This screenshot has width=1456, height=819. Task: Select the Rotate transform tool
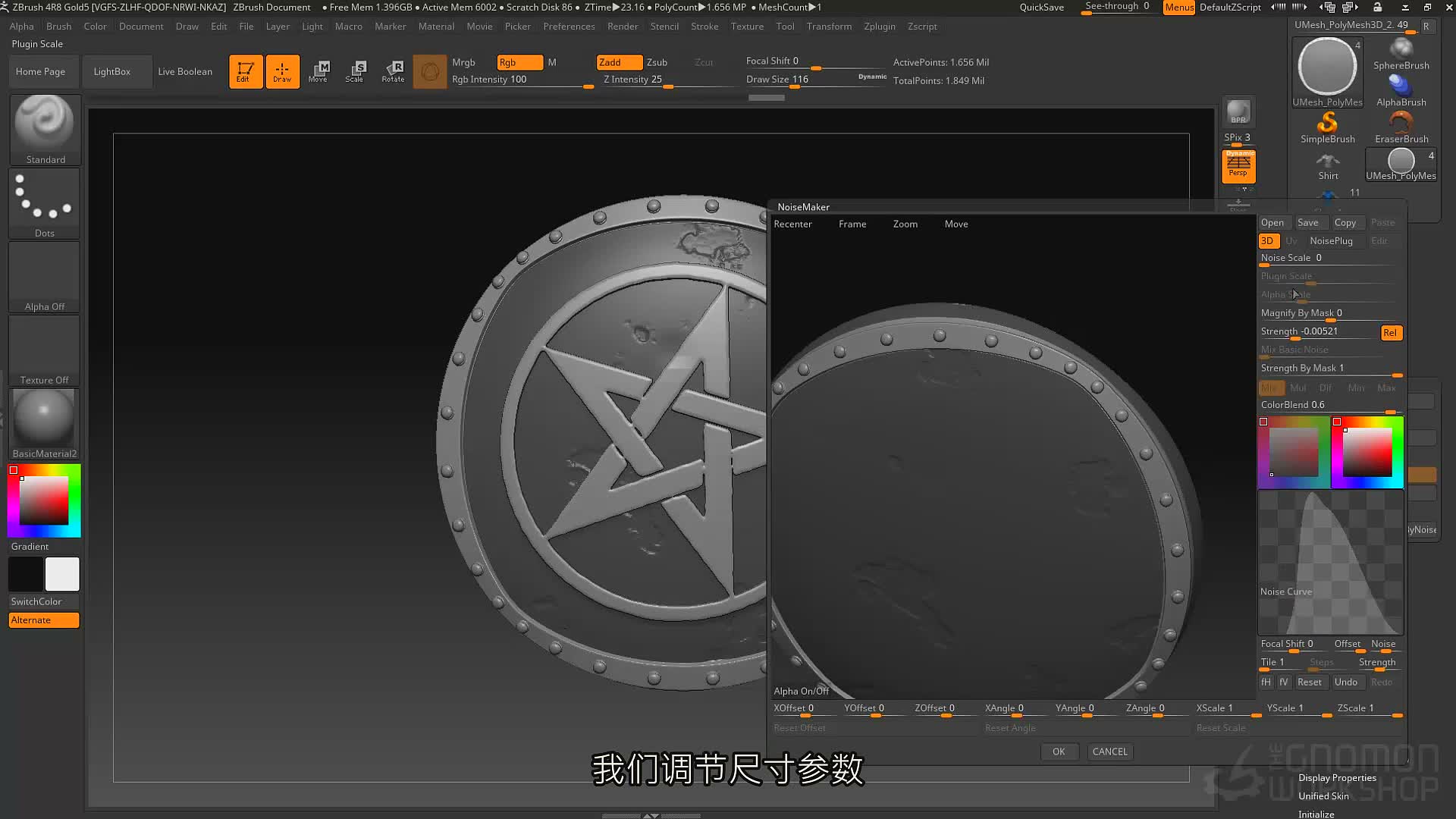tap(393, 71)
